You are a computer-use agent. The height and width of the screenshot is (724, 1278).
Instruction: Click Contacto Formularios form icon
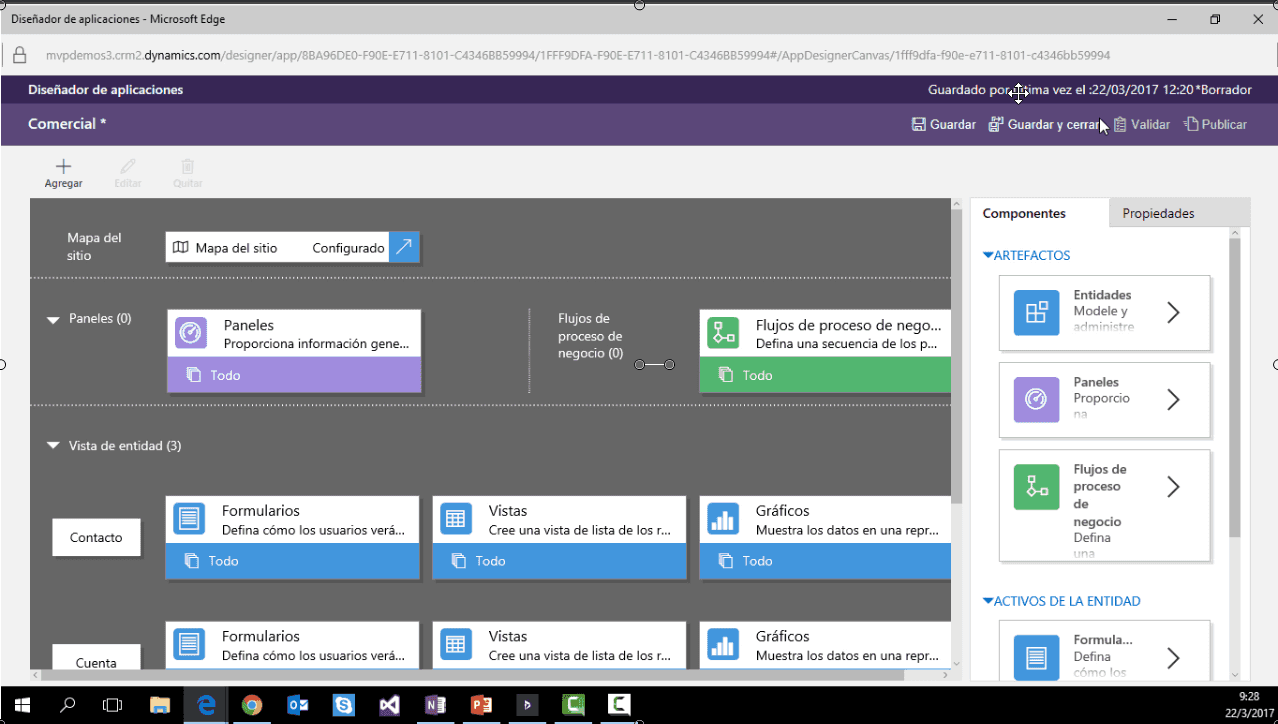pyautogui.click(x=189, y=519)
